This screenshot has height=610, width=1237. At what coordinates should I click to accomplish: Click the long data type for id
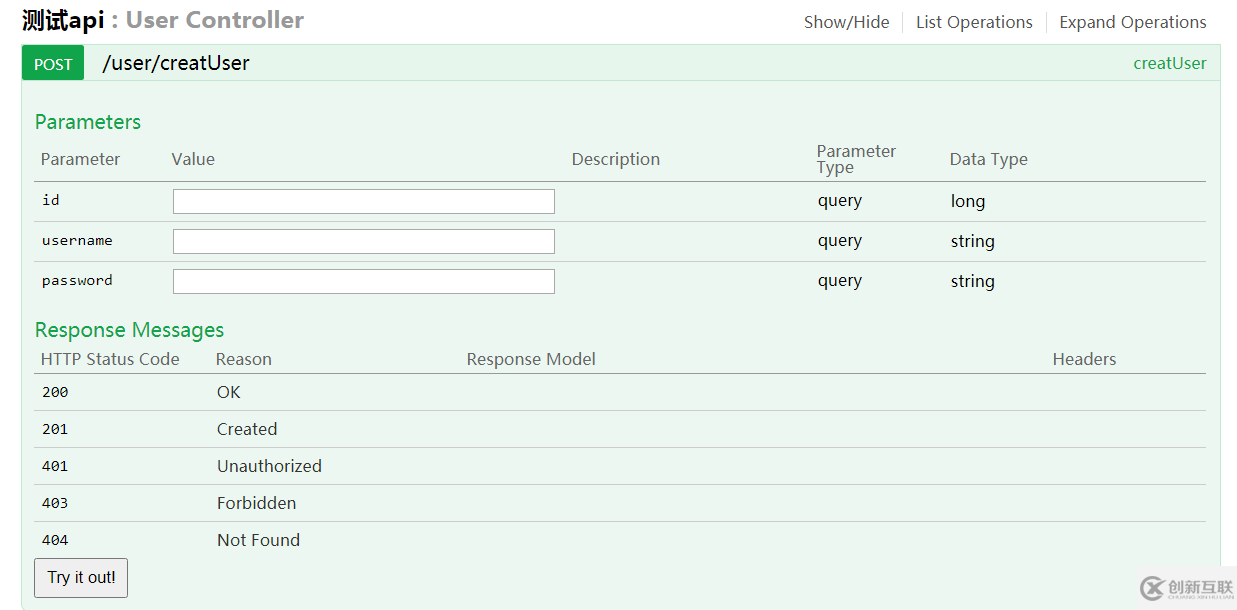[967, 201]
